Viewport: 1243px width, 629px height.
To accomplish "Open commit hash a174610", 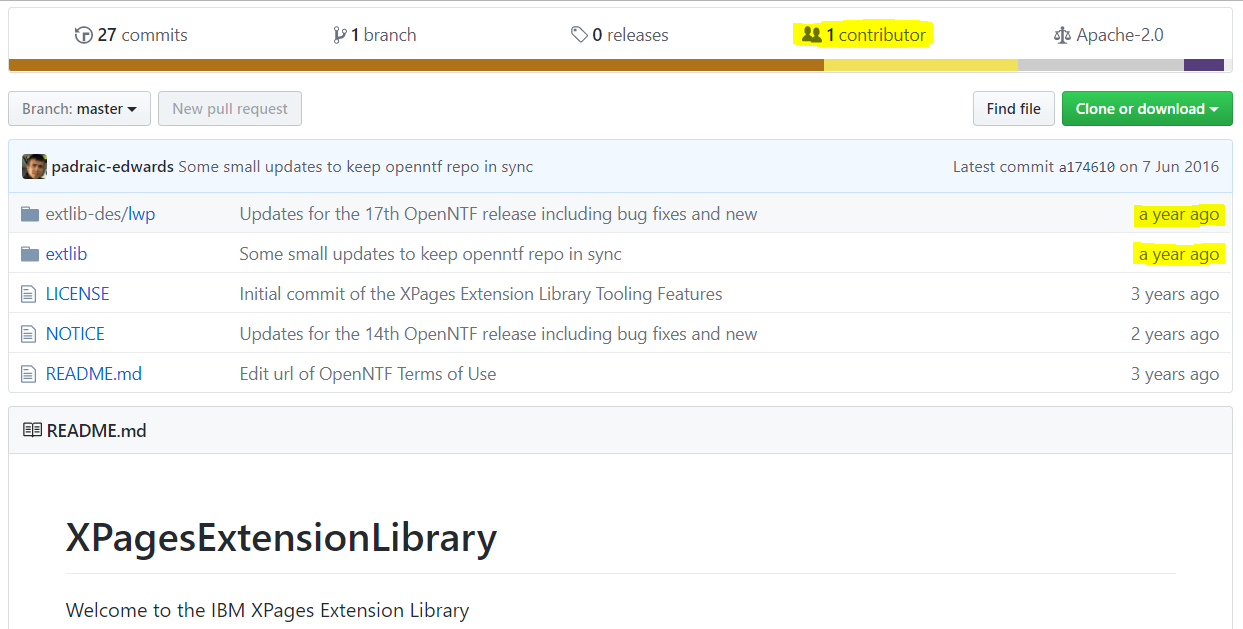I will (x=1087, y=167).
